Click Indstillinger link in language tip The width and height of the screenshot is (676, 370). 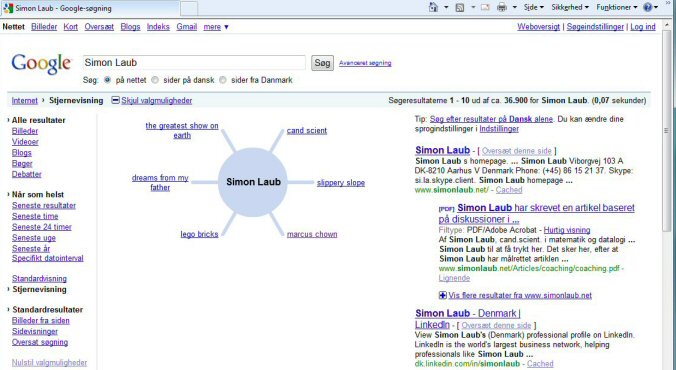click(x=499, y=129)
